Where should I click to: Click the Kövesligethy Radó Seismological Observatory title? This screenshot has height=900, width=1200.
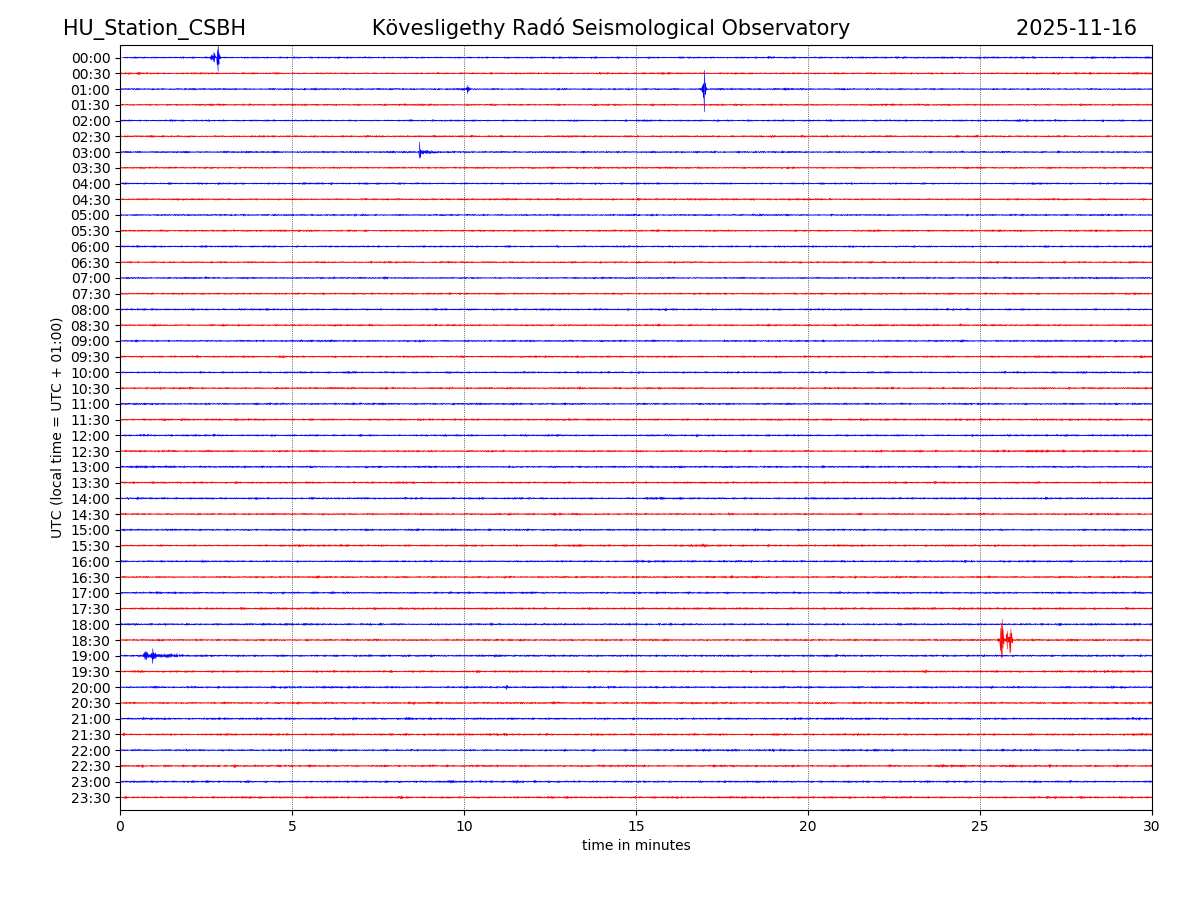[x=610, y=28]
